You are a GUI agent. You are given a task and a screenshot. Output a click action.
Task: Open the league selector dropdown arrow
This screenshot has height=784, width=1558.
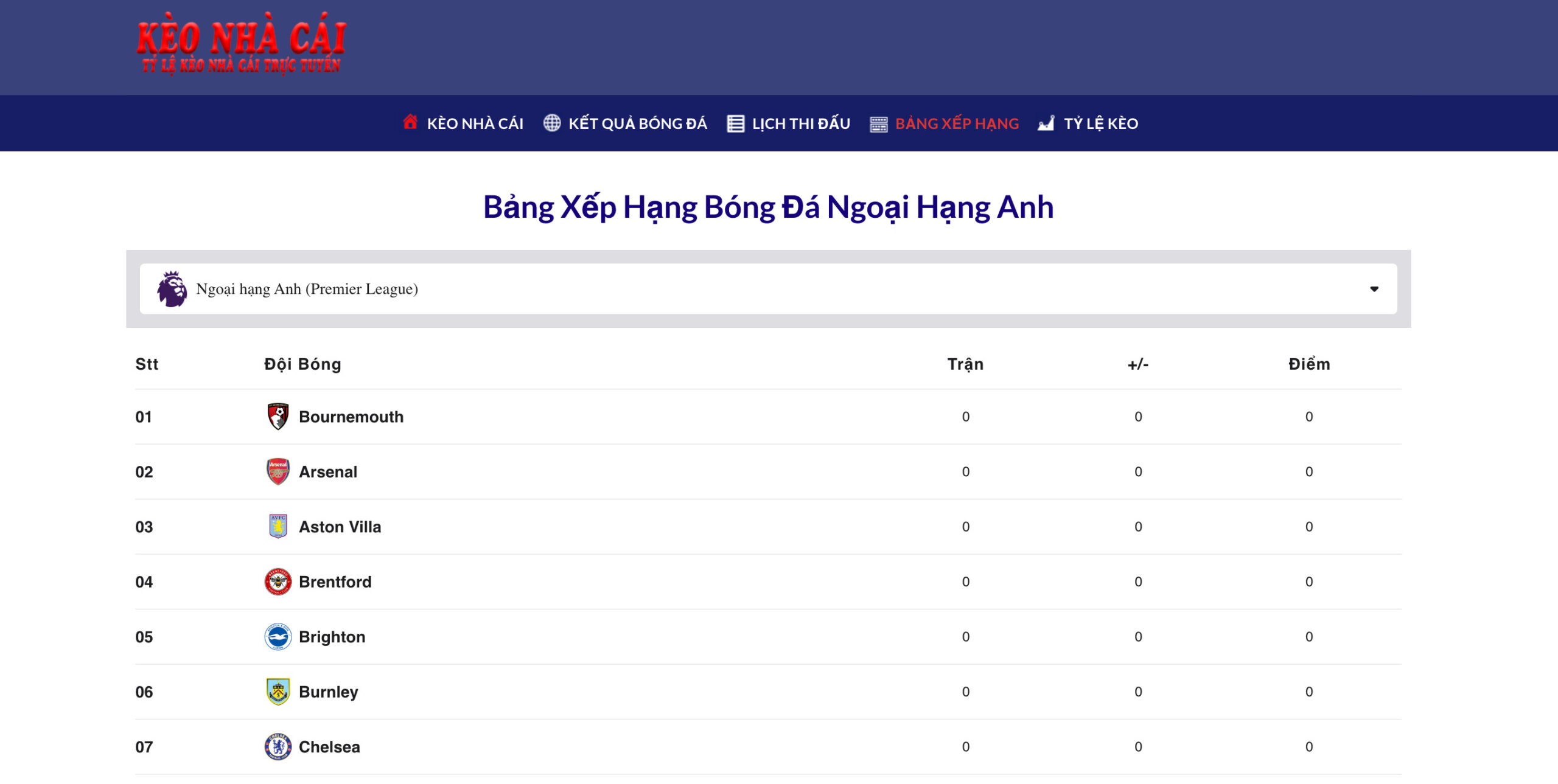tap(1374, 289)
